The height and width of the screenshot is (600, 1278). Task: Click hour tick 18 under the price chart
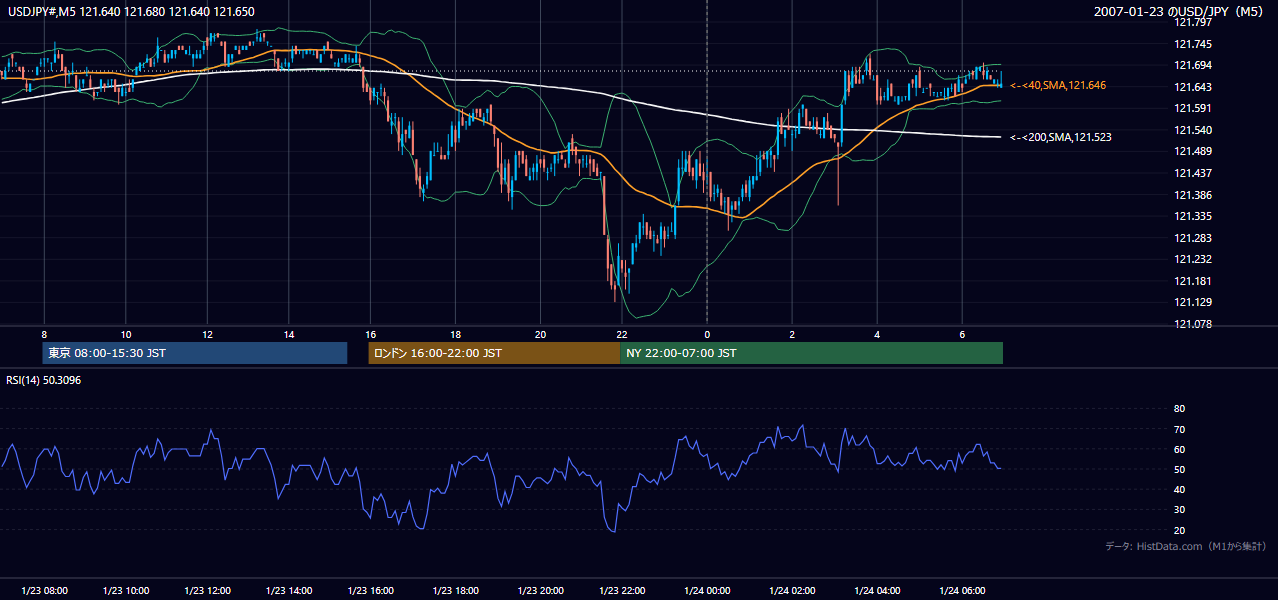point(455,334)
